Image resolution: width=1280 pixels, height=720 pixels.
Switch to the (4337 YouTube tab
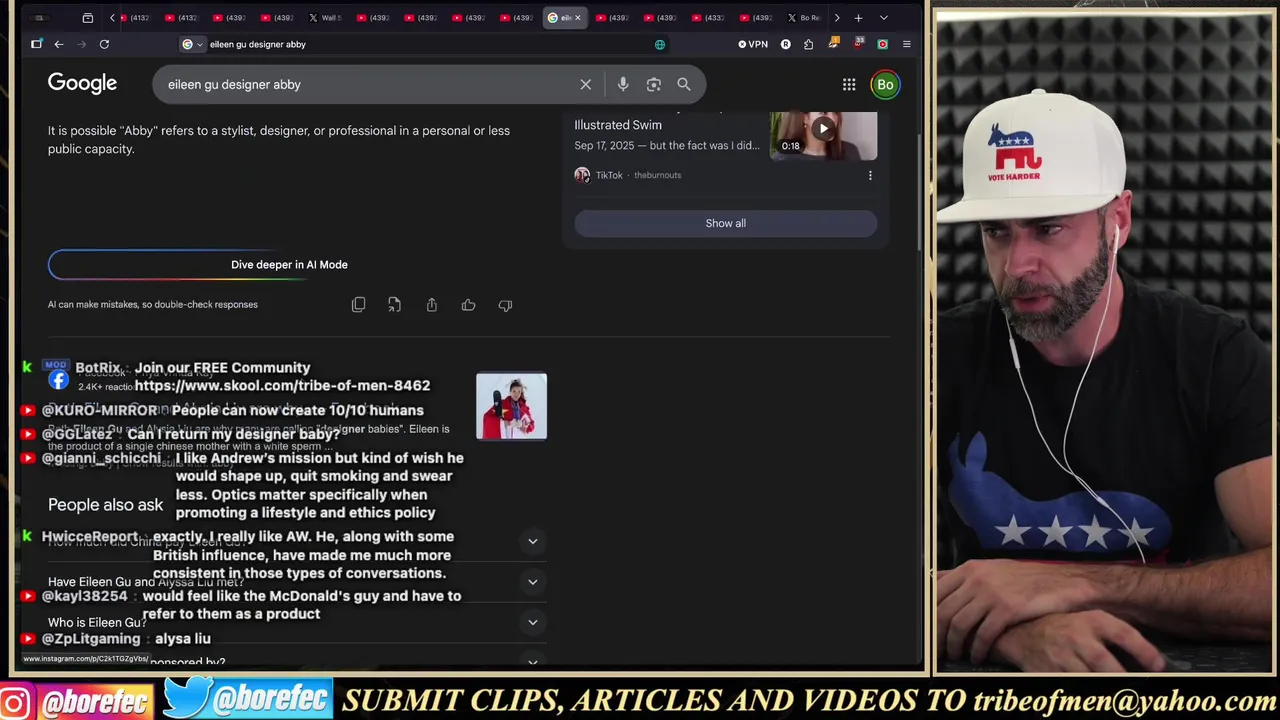pos(708,18)
